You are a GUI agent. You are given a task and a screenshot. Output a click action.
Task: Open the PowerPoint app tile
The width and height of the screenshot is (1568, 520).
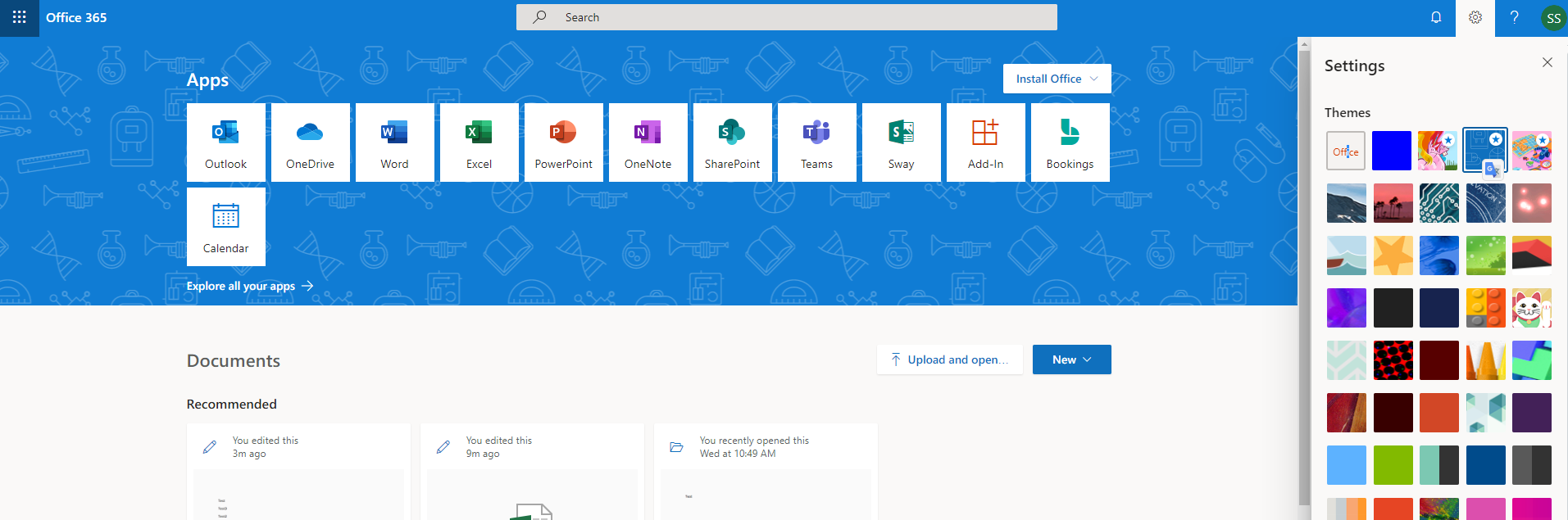pyautogui.click(x=564, y=142)
